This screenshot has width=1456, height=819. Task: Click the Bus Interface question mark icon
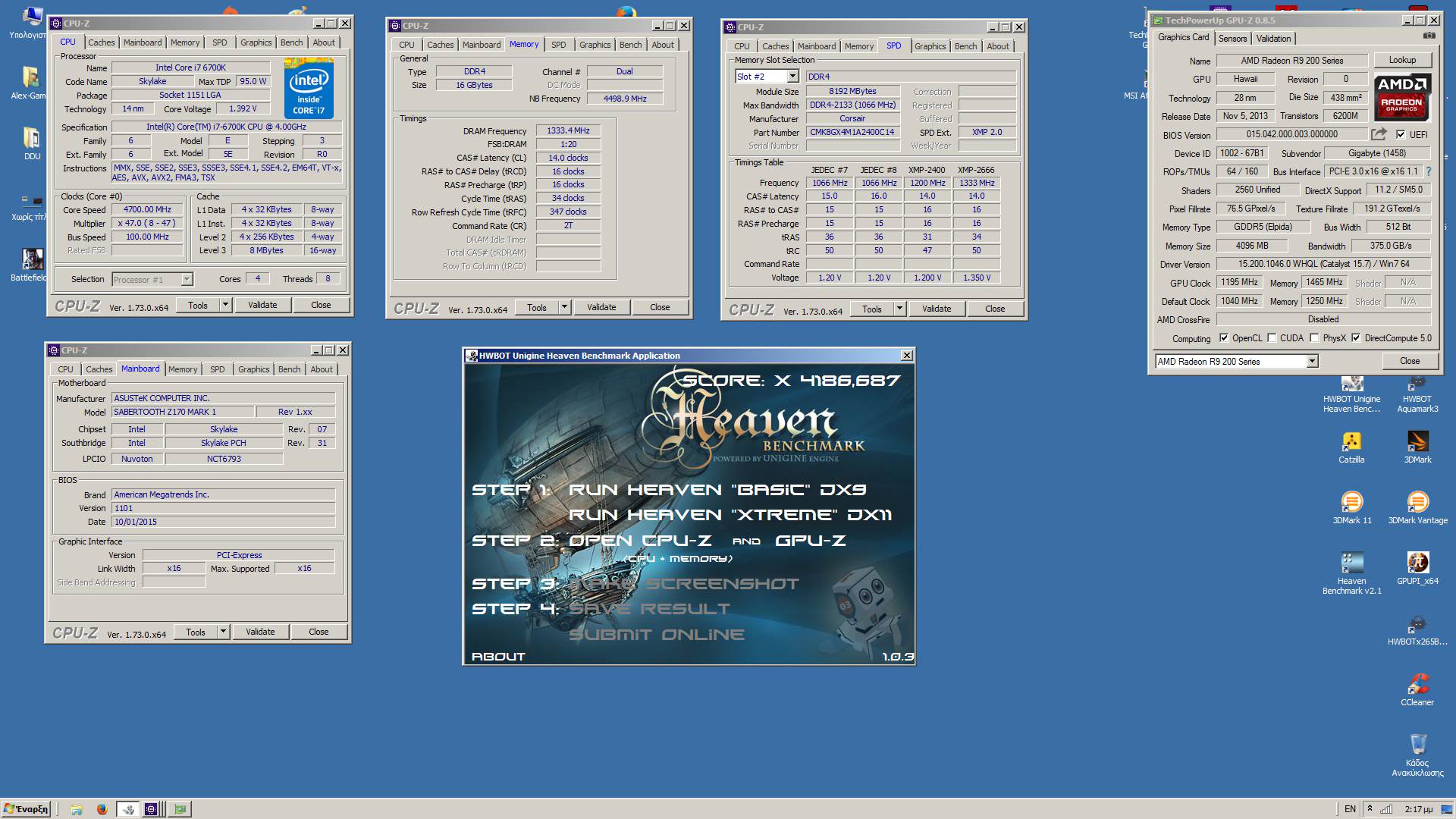tap(1429, 171)
